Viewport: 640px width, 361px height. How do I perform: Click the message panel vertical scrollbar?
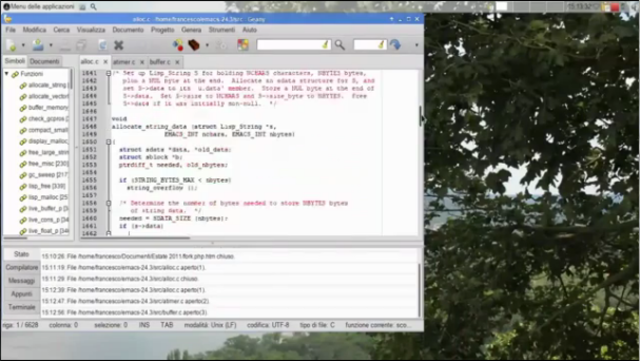pos(420,289)
